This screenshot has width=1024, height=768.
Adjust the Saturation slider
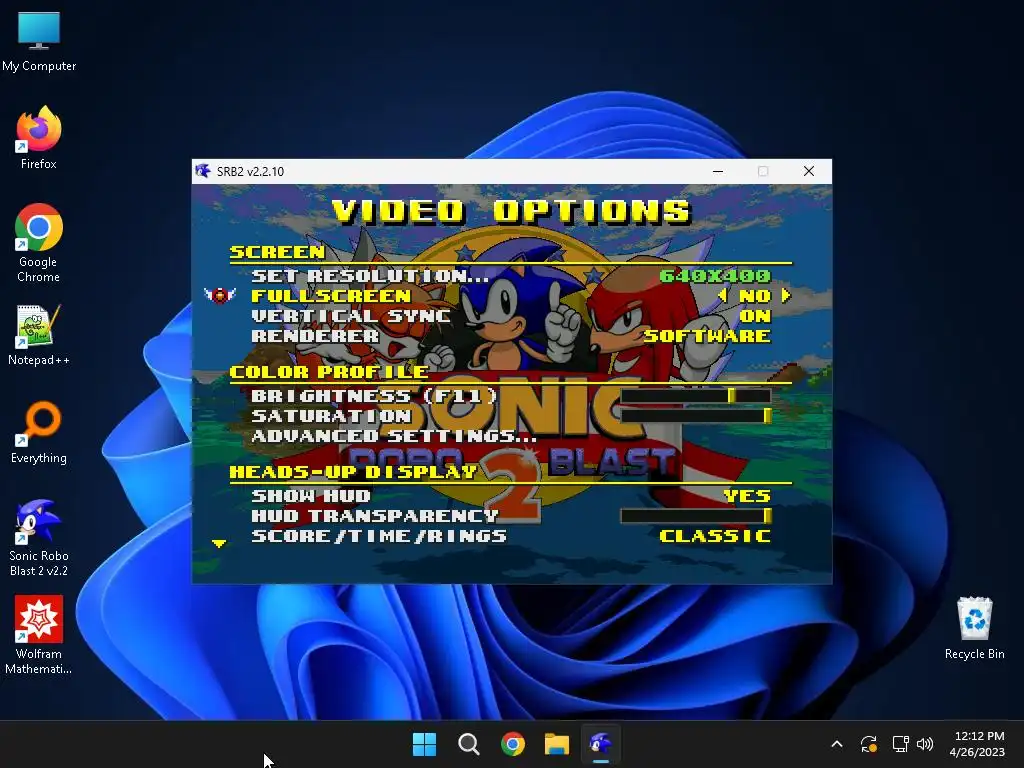[x=696, y=415]
